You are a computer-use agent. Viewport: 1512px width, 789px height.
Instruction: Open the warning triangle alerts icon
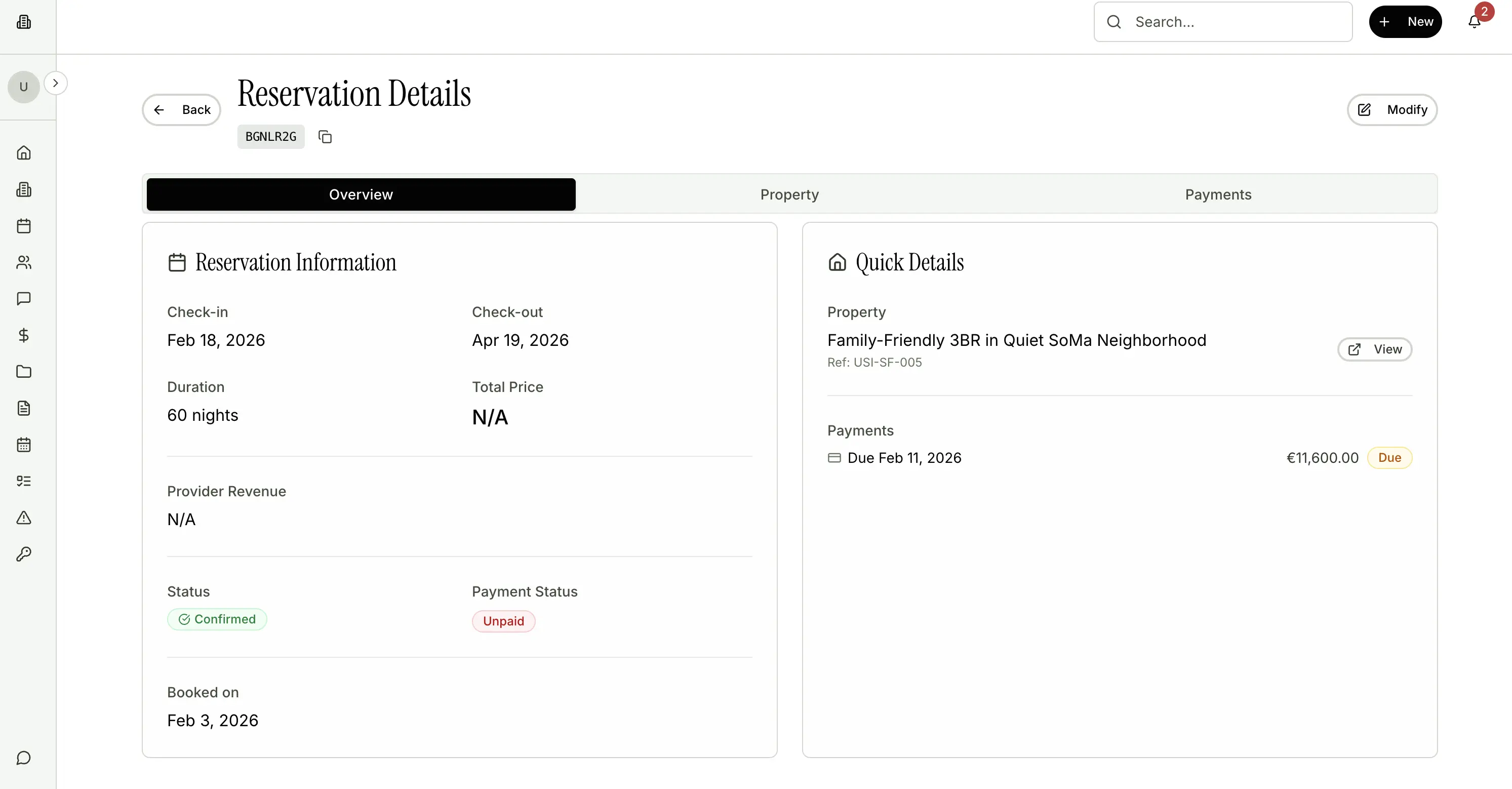point(23,518)
